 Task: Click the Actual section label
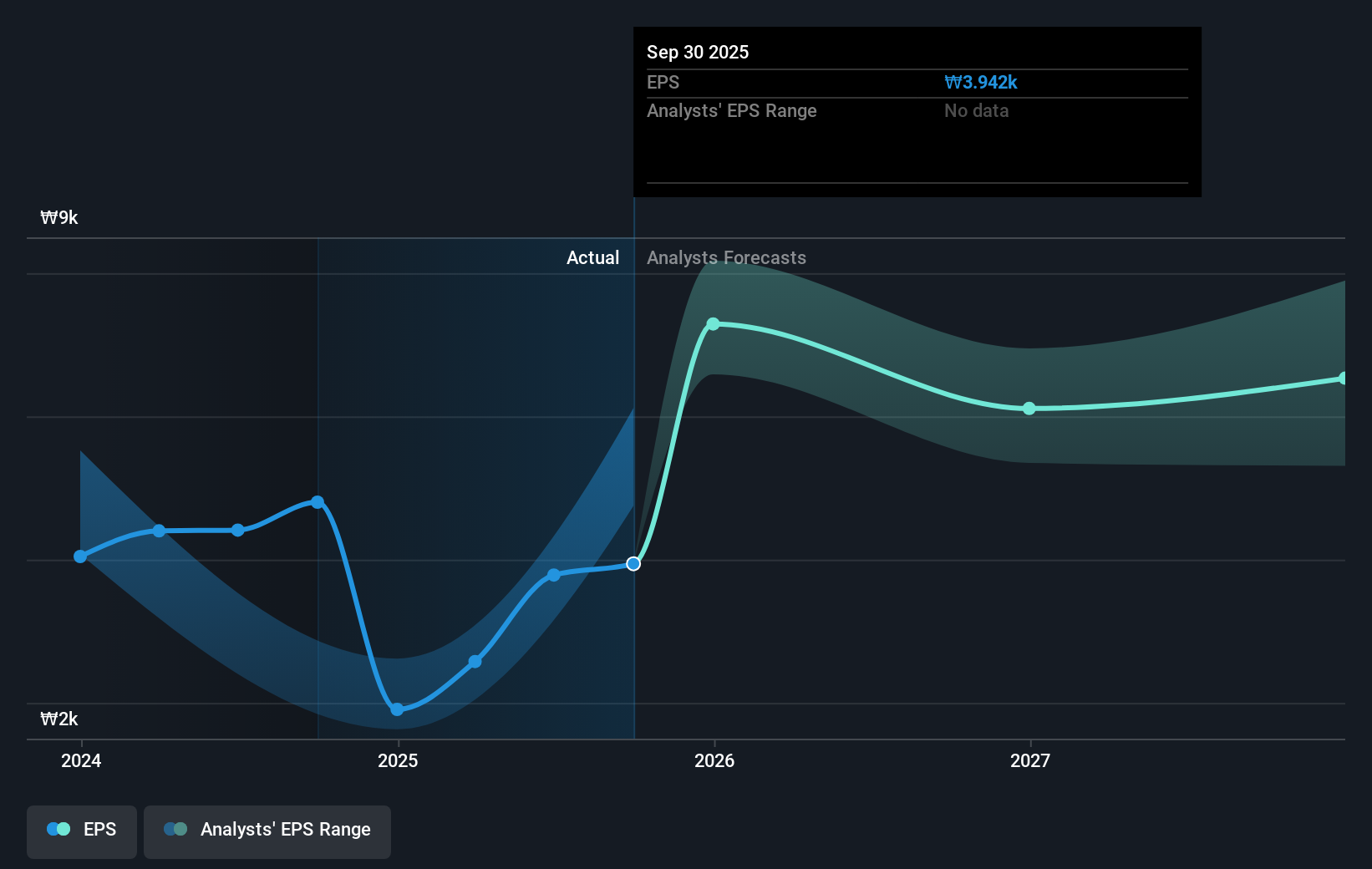pyautogui.click(x=593, y=258)
